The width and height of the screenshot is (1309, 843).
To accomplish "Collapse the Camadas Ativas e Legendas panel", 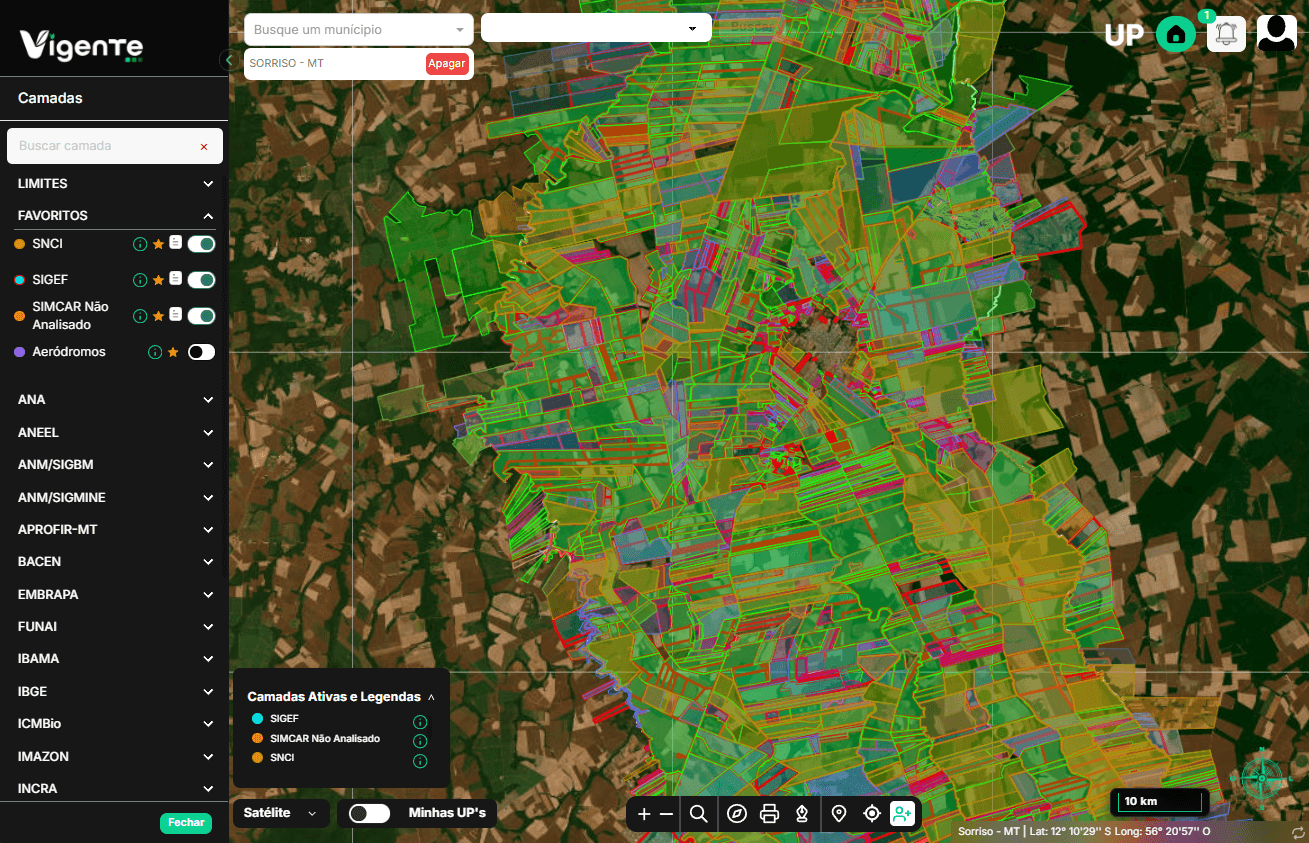I will pyautogui.click(x=431, y=697).
